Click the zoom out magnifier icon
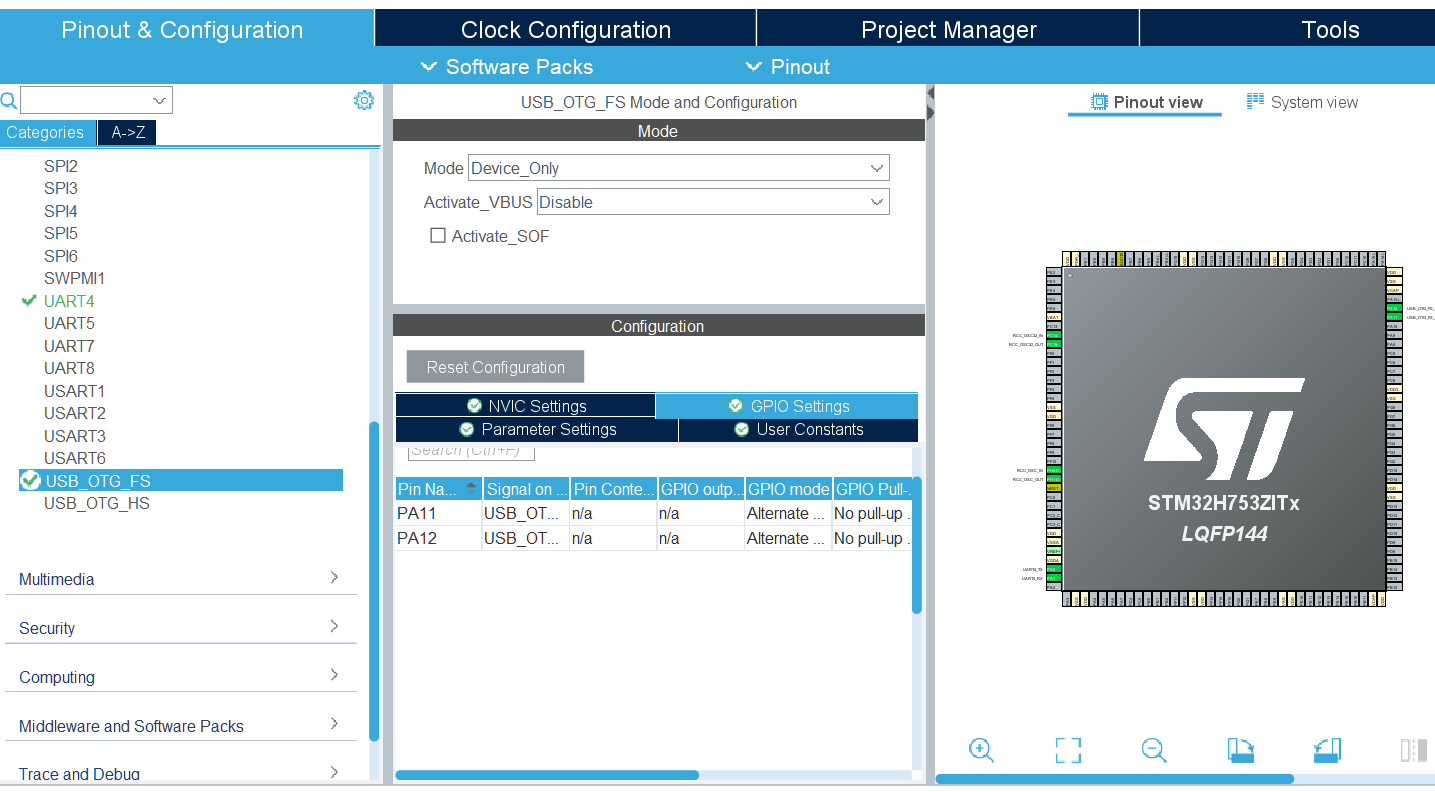 tap(1154, 750)
